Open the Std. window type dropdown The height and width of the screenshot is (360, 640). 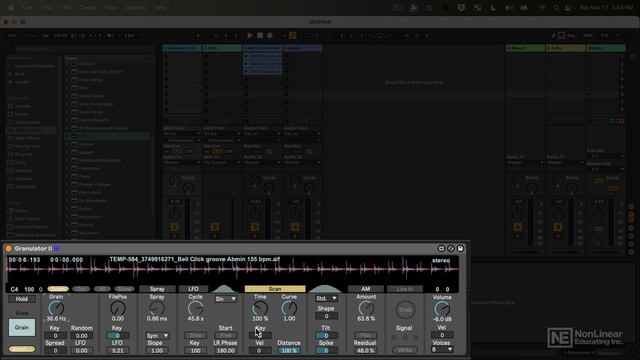click(x=326, y=299)
